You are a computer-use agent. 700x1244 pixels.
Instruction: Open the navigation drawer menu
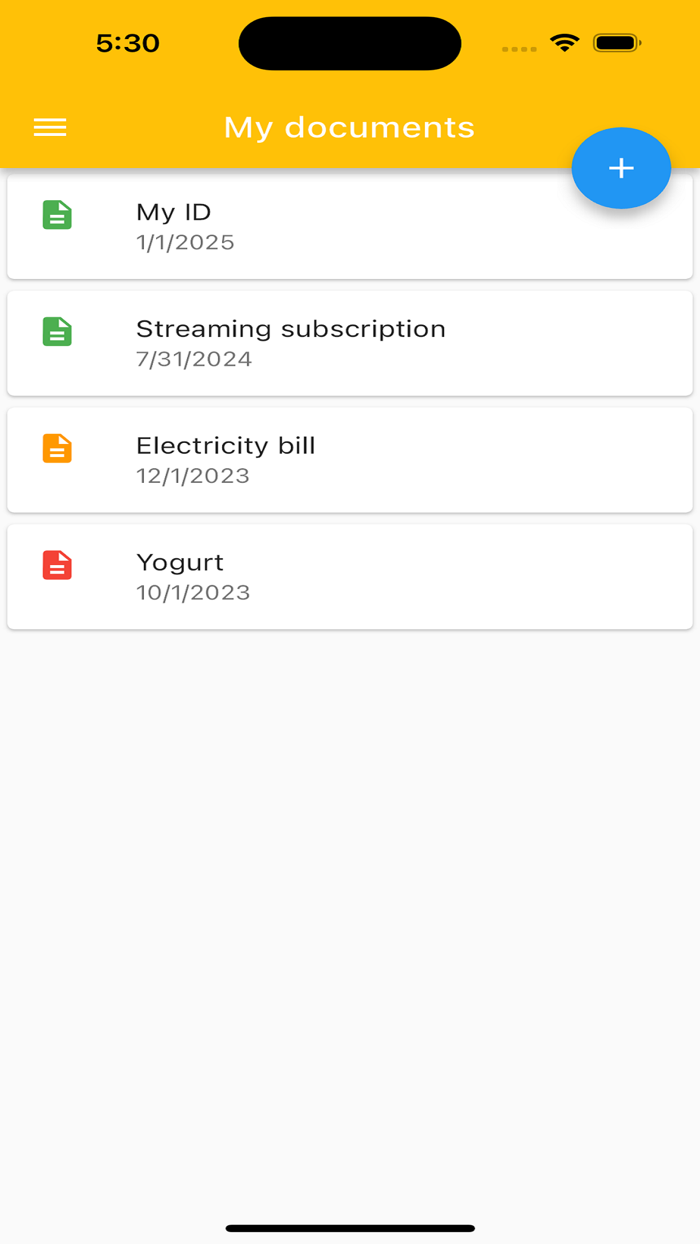click(x=49, y=127)
